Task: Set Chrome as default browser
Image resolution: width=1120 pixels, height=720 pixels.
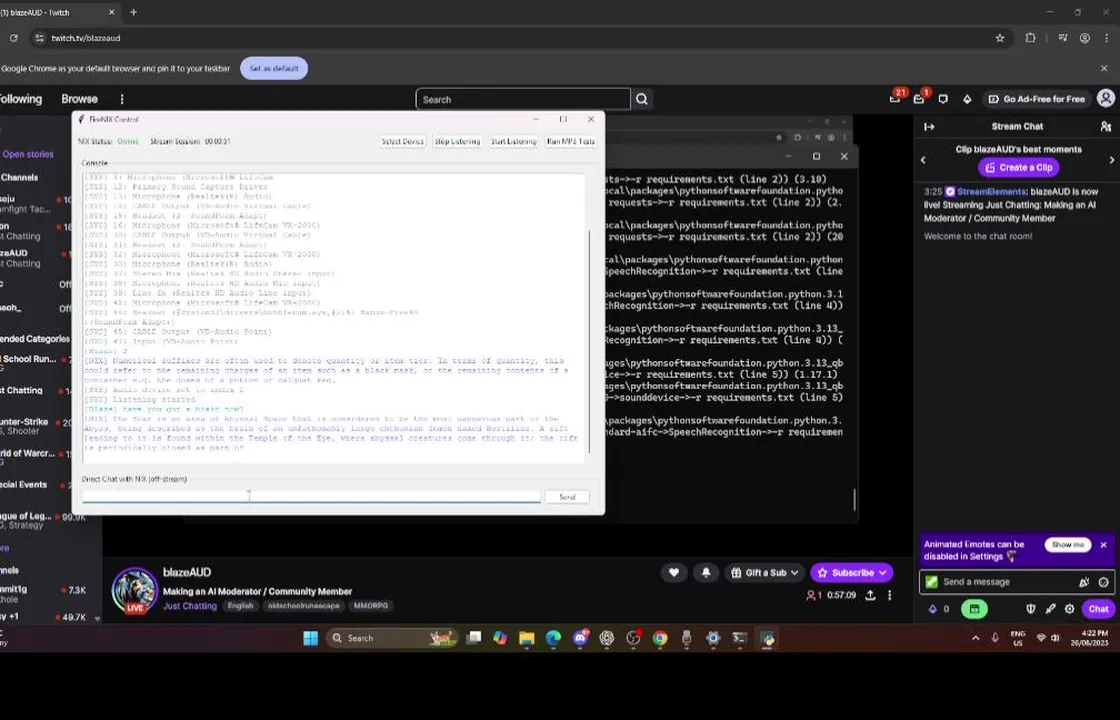Action: pyautogui.click(x=274, y=69)
